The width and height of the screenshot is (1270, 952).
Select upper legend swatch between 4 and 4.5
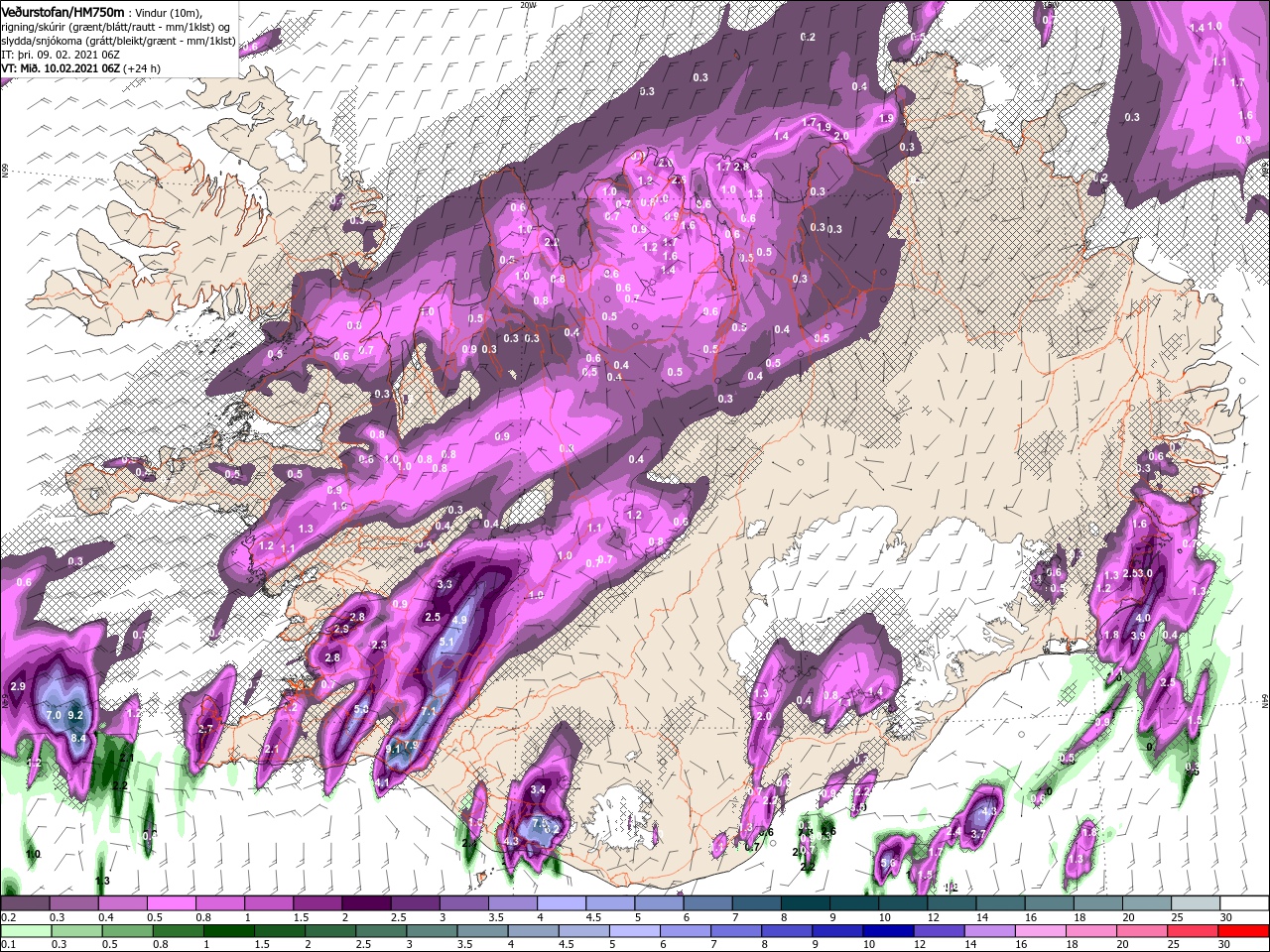pyautogui.click(x=561, y=903)
